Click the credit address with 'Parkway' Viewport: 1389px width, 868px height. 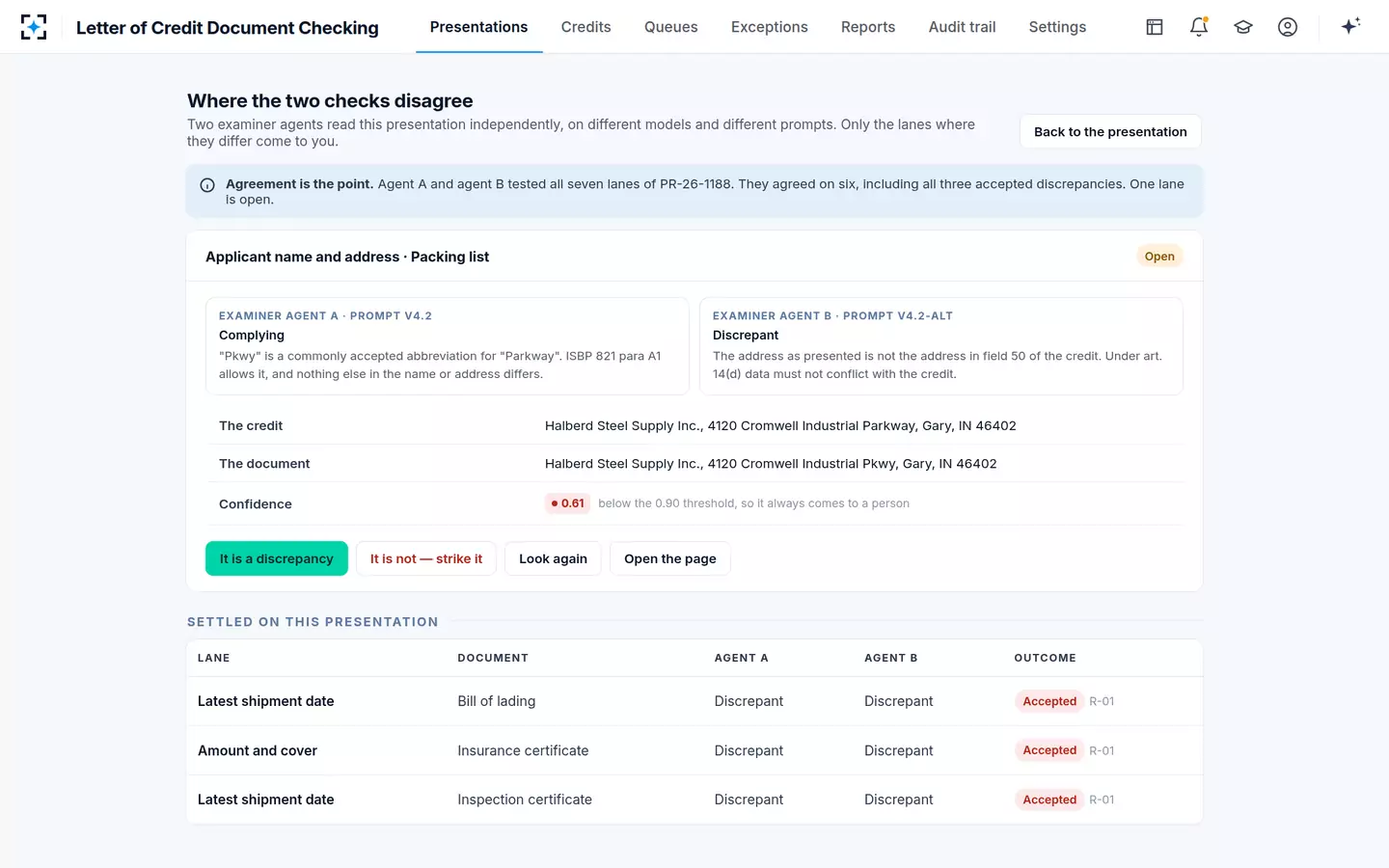click(x=780, y=425)
